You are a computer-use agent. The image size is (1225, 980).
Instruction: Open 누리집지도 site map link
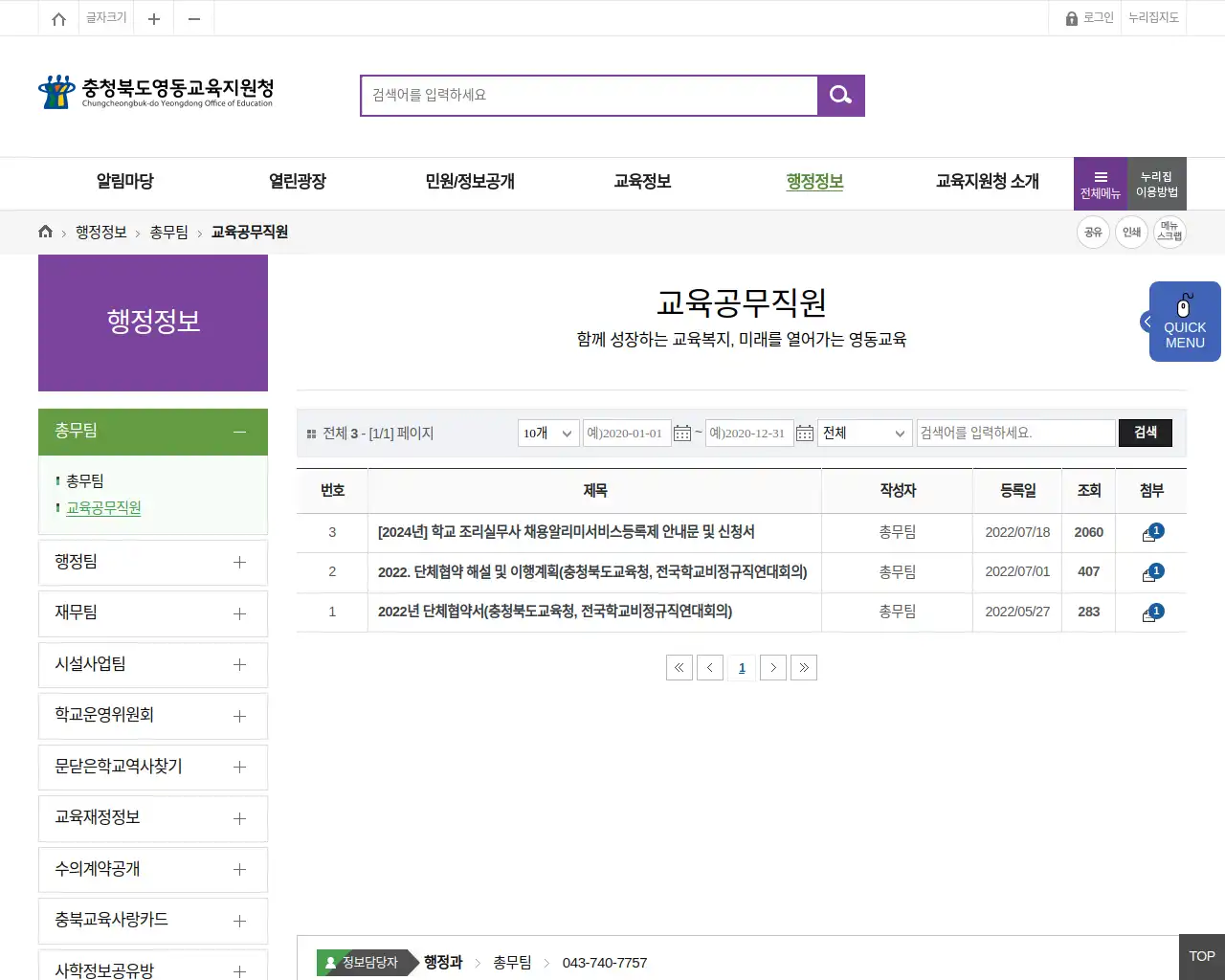click(x=1153, y=18)
